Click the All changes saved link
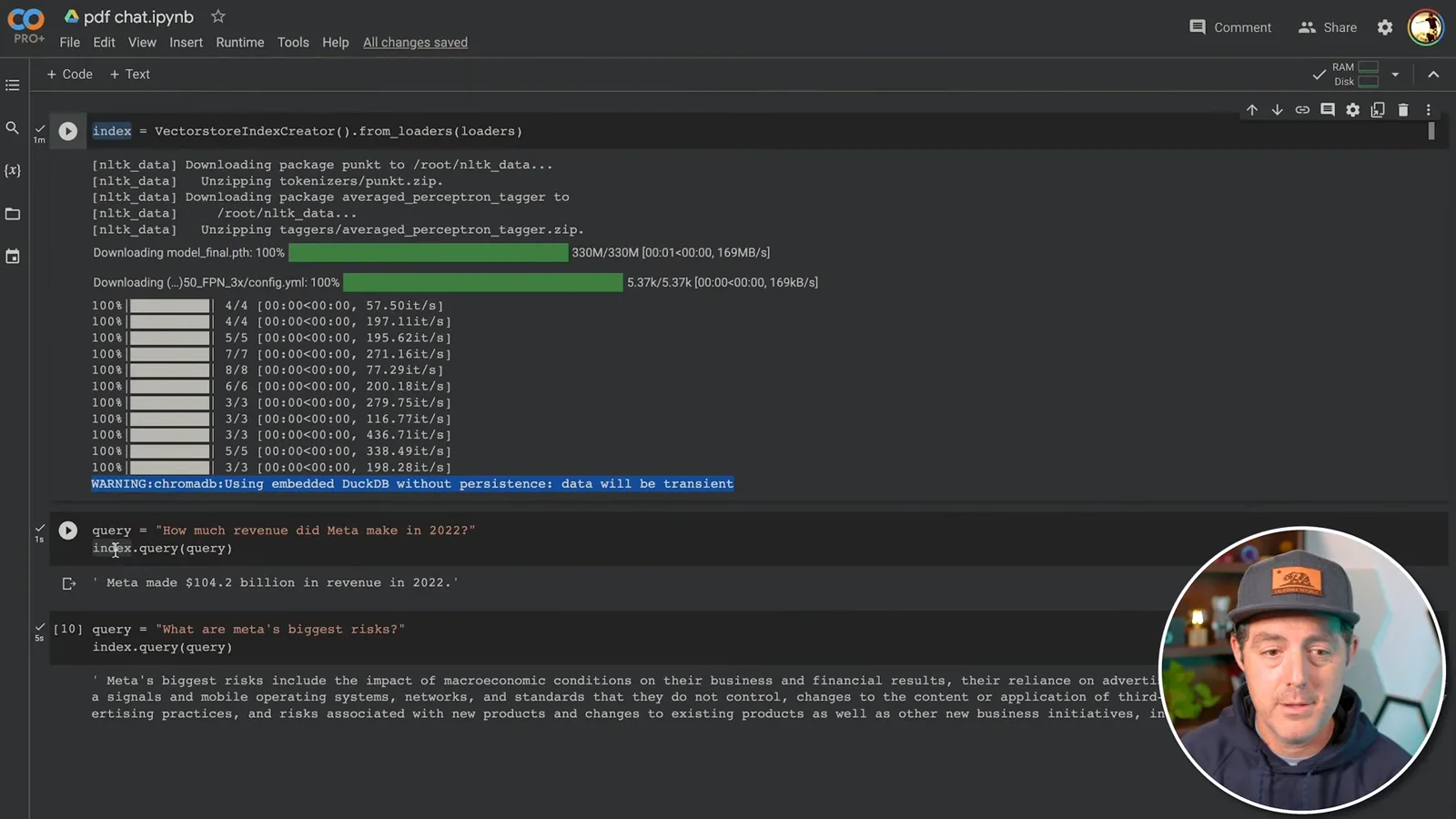This screenshot has width=1456, height=819. pyautogui.click(x=415, y=43)
